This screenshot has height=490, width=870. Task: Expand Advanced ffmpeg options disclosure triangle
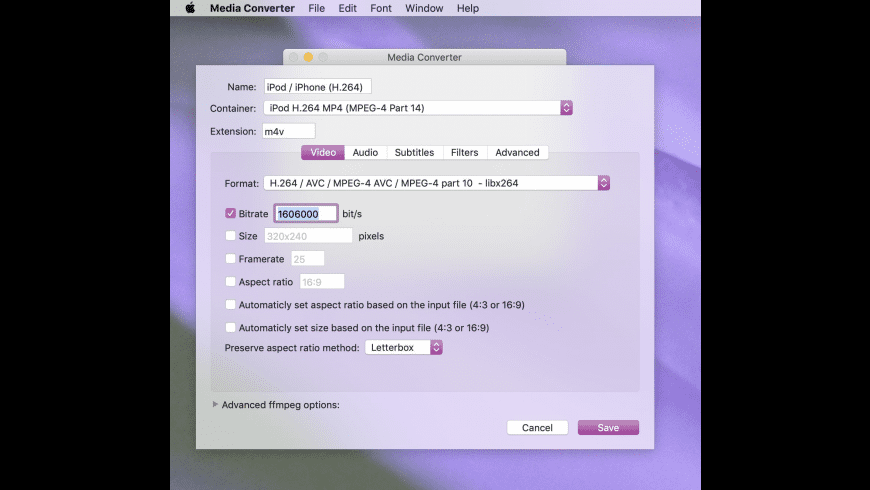[215, 405]
